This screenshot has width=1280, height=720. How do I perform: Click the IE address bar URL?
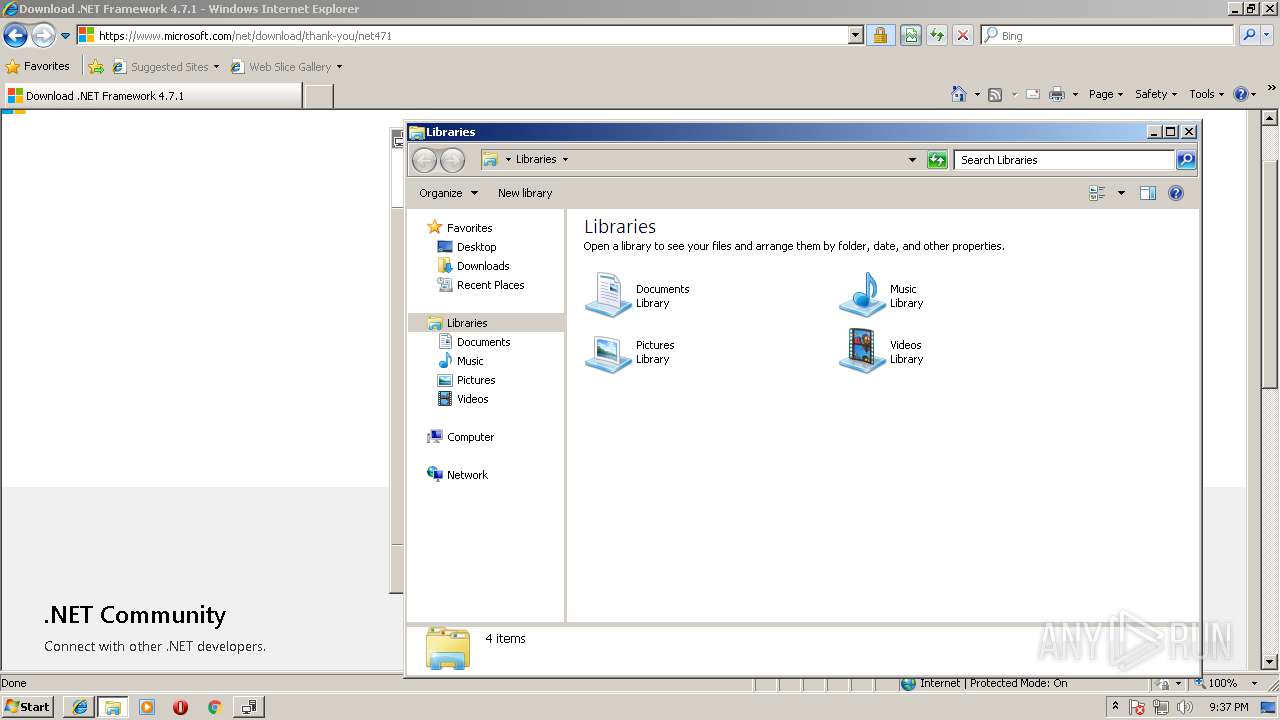click(462, 35)
